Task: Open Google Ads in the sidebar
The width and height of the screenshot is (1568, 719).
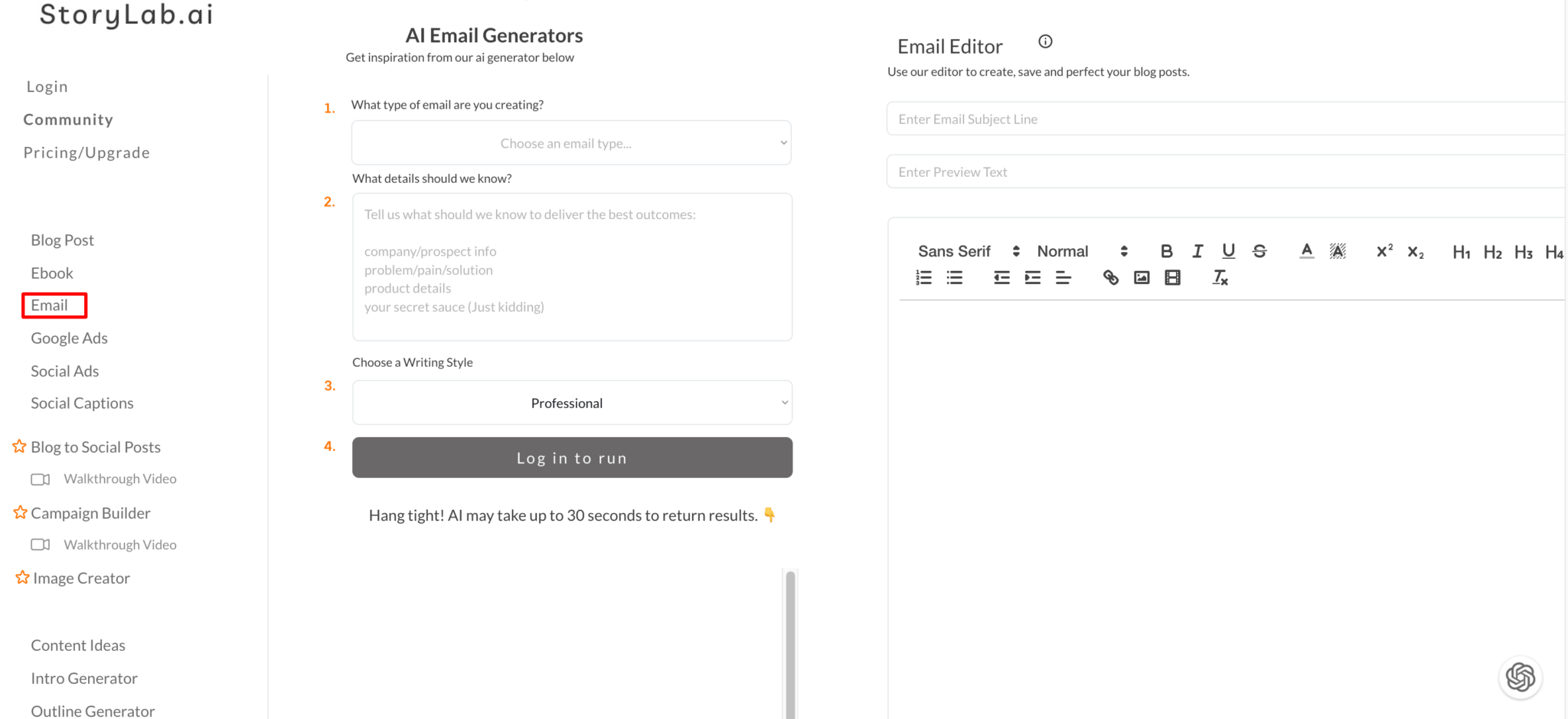Action: click(x=69, y=338)
